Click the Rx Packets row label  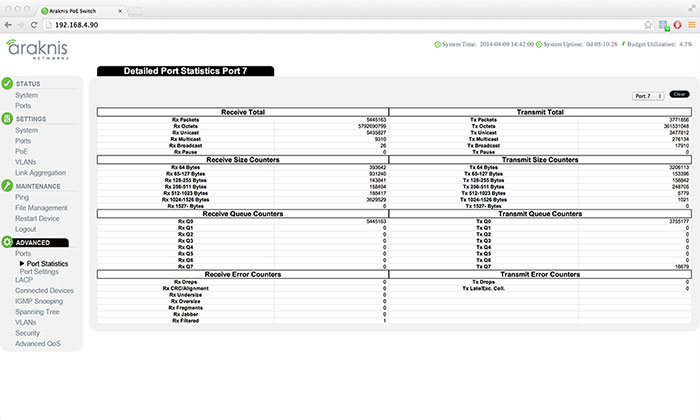[185, 120]
